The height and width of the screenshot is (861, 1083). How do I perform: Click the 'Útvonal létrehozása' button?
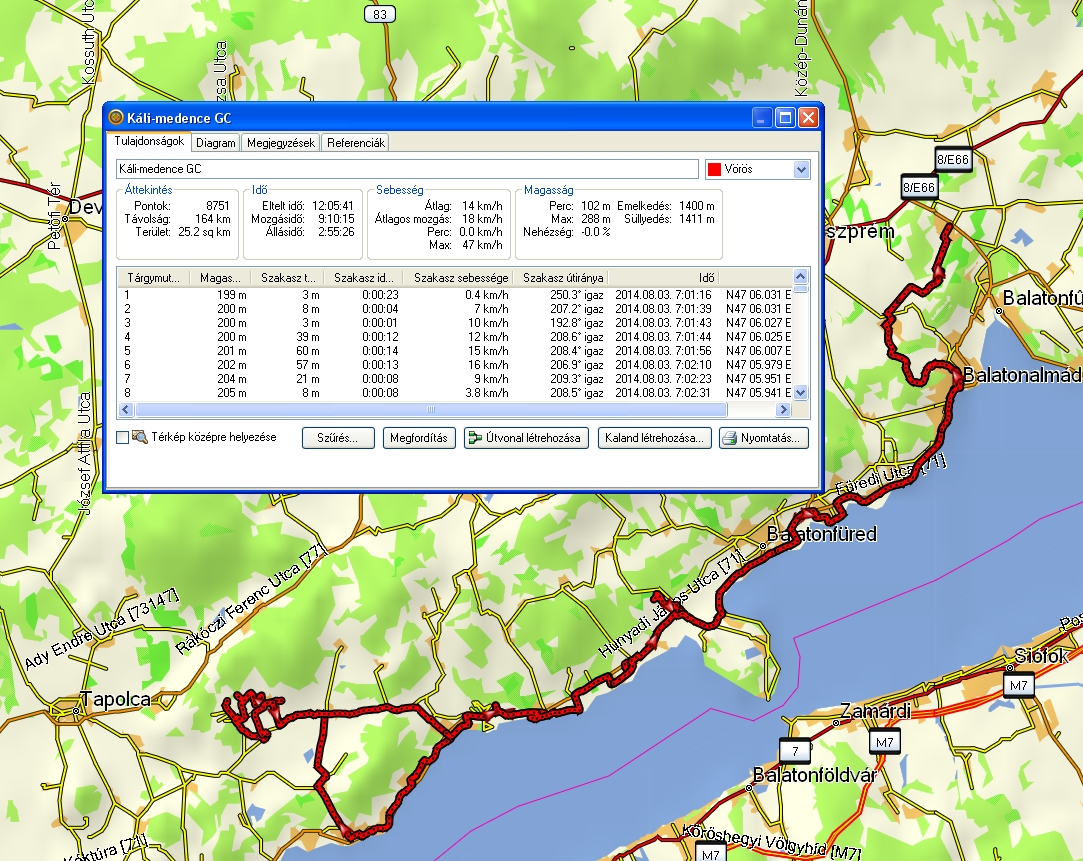[x=526, y=438]
